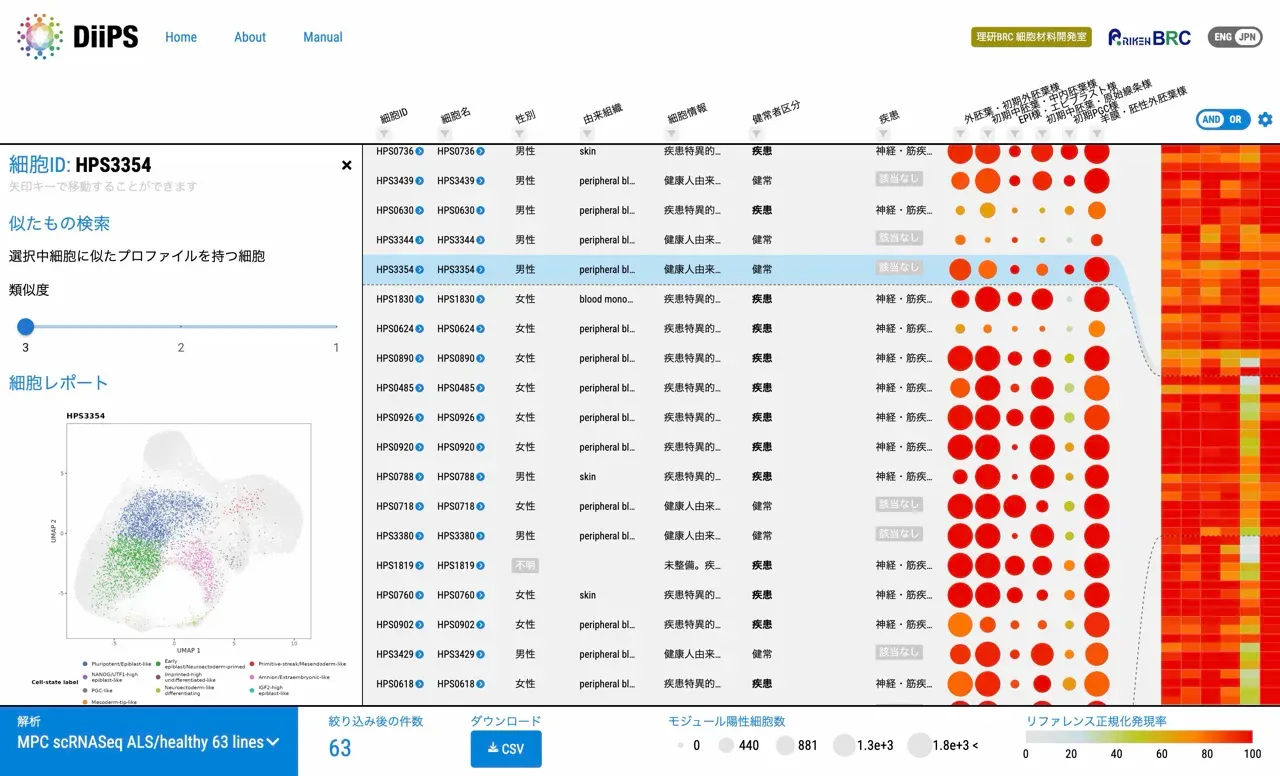The width and height of the screenshot is (1280, 776).
Task: Click the RIKEN BRC logo
Action: 1149,37
